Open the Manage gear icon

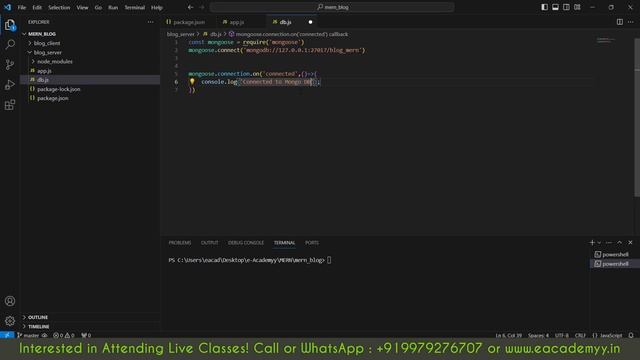[10, 321]
